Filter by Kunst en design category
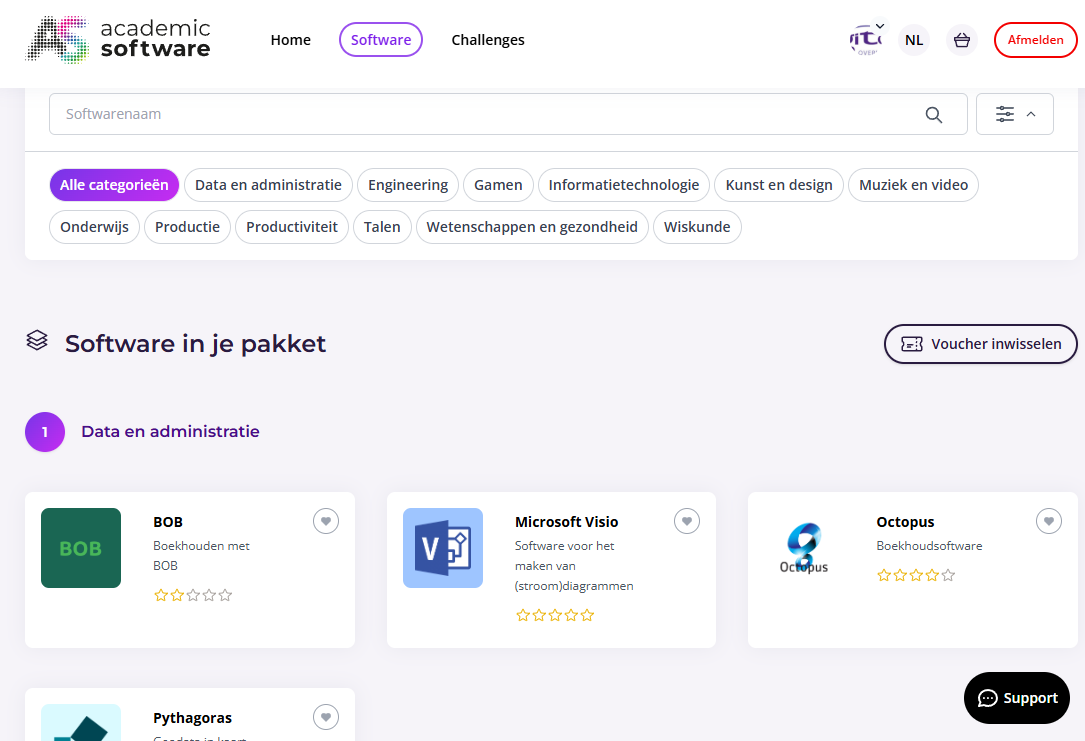Viewport: 1085px width, 741px height. 778,185
